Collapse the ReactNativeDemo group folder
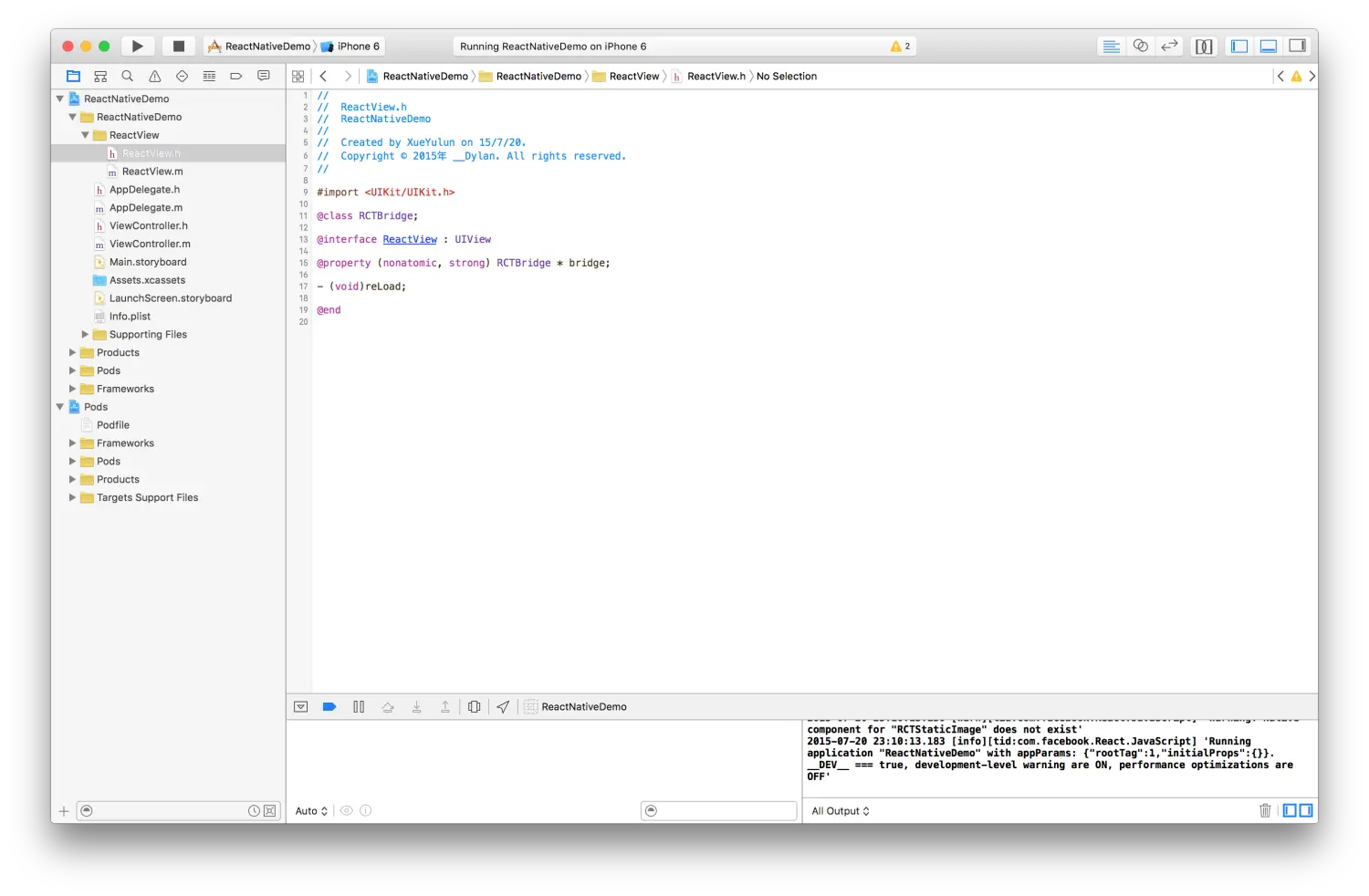Viewport: 1369px width, 896px height. pyautogui.click(x=73, y=117)
